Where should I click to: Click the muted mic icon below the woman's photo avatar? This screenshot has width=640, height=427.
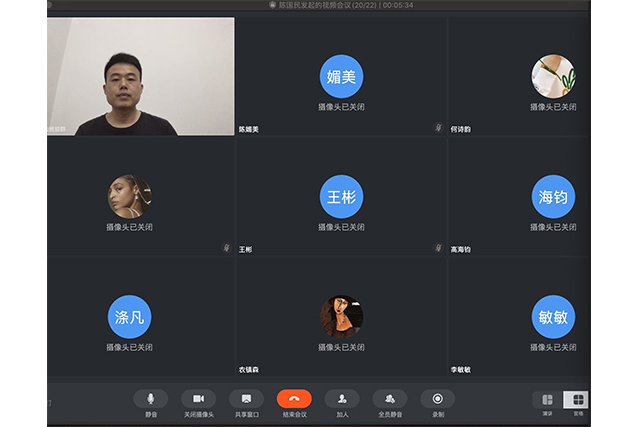[226, 248]
